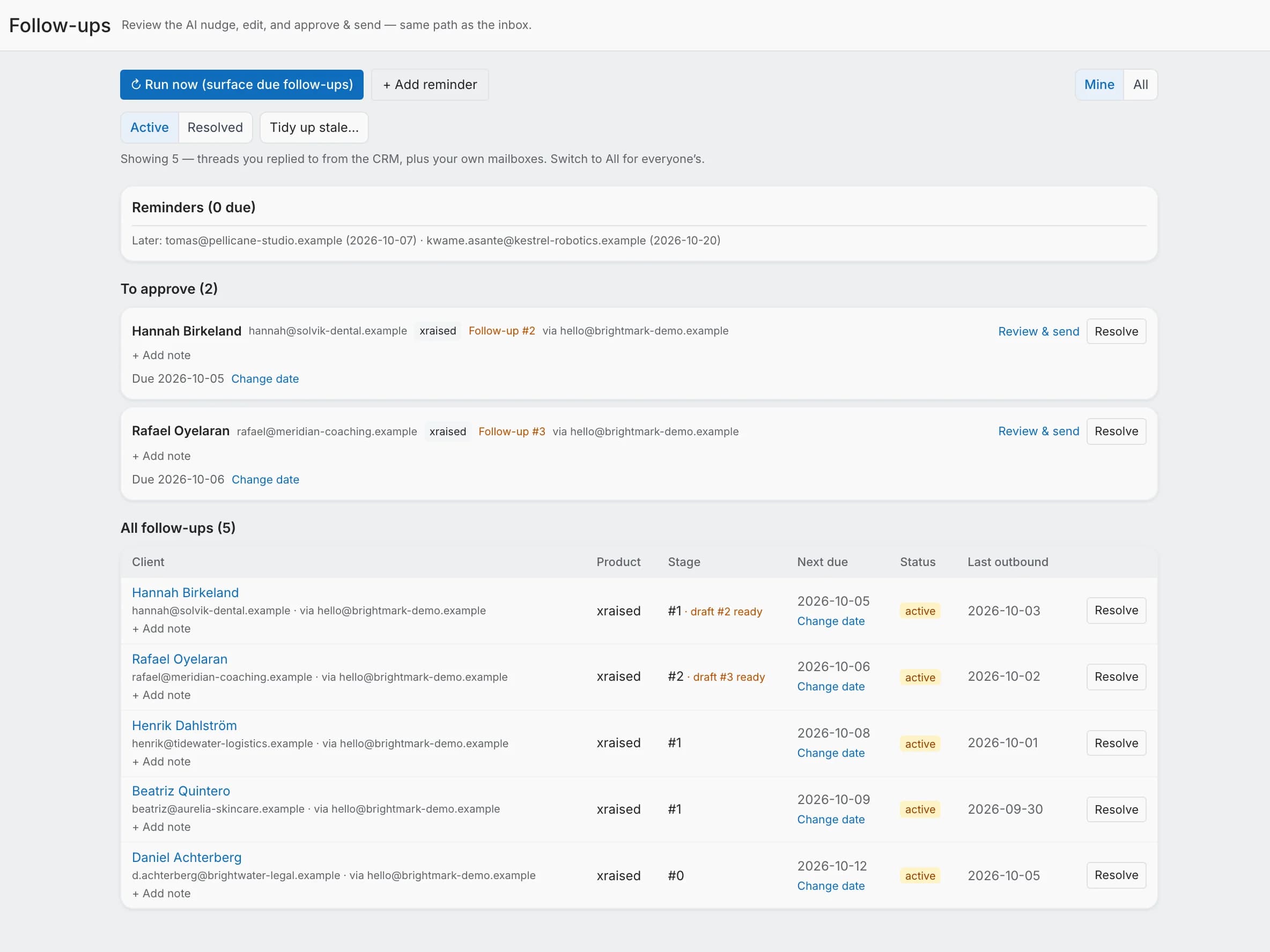This screenshot has height=952, width=1270.
Task: Click the Stage column header
Action: pyautogui.click(x=684, y=562)
